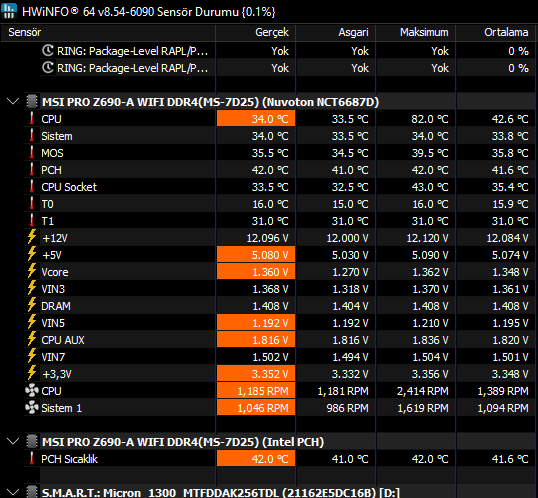Click clock icon of second RING RAPL row
The image size is (538, 498).
point(48,68)
